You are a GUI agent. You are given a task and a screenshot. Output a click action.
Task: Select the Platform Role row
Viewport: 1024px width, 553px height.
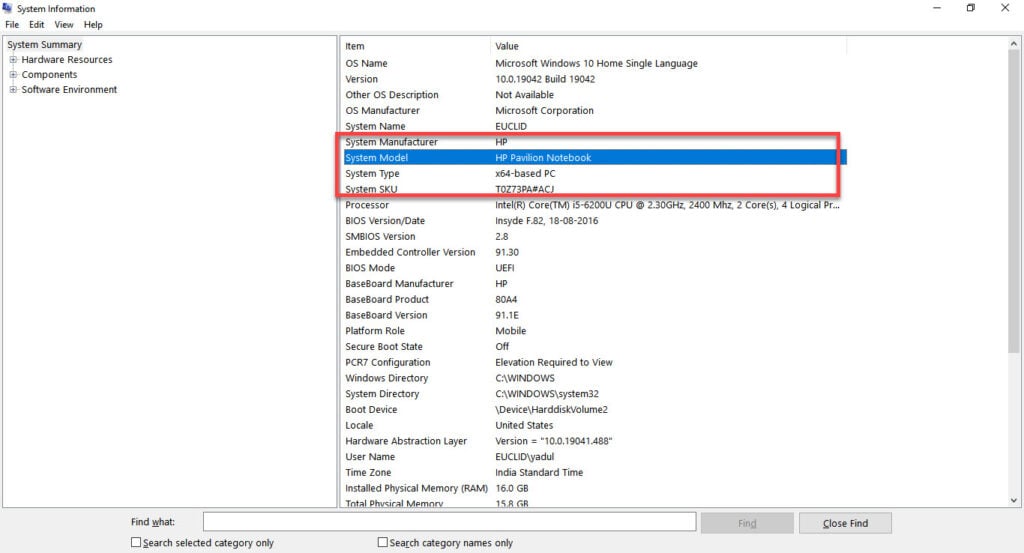[595, 330]
